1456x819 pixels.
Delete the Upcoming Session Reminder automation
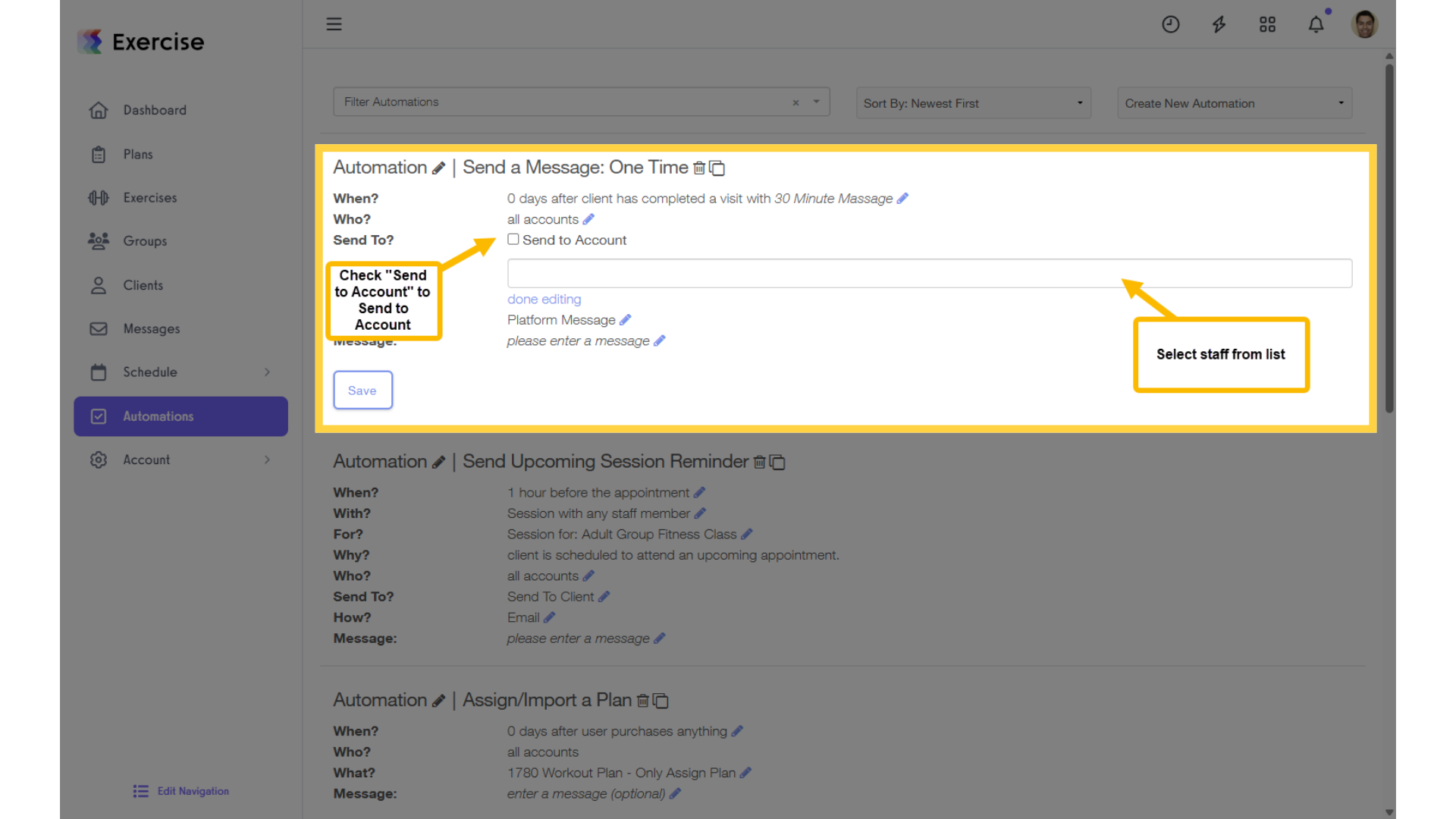pos(759,462)
